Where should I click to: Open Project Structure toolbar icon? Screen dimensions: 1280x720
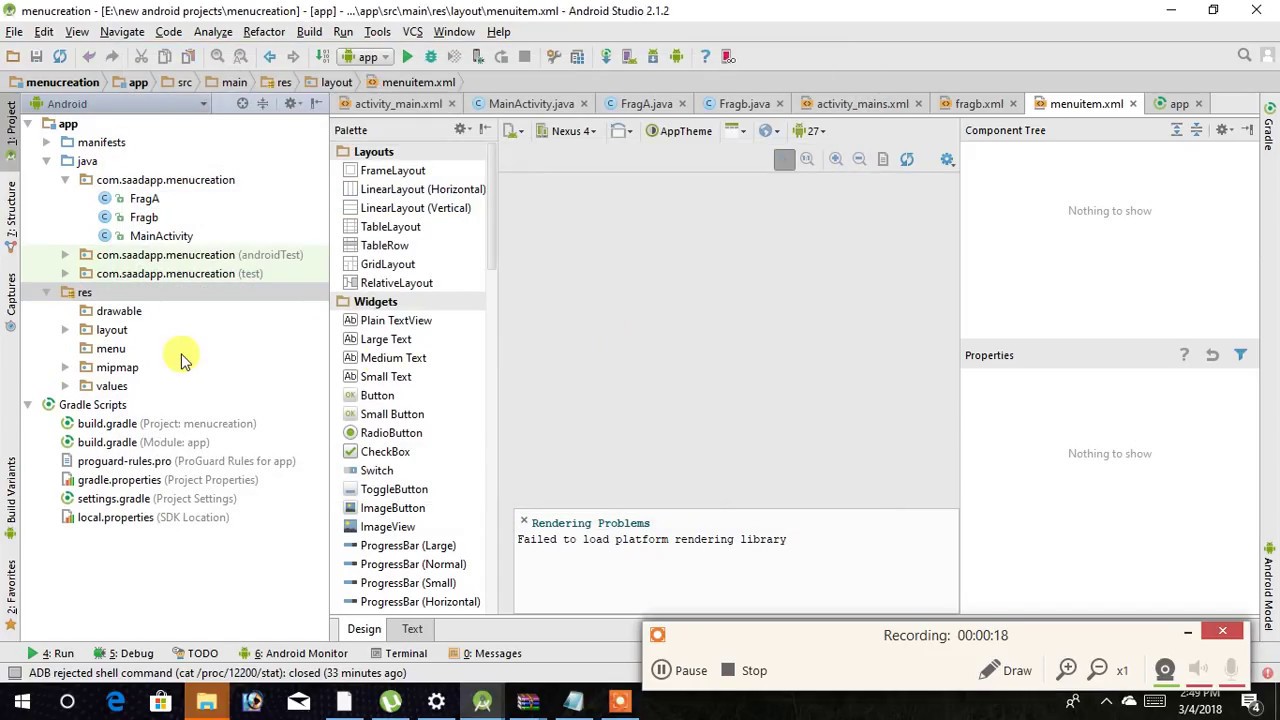coord(577,56)
